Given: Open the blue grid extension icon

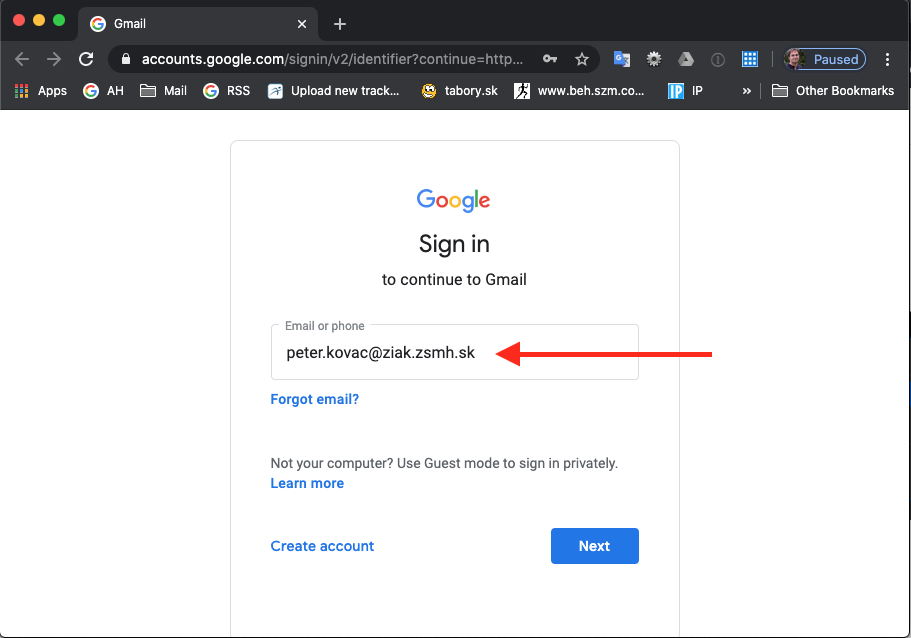Looking at the screenshot, I should pyautogui.click(x=750, y=59).
